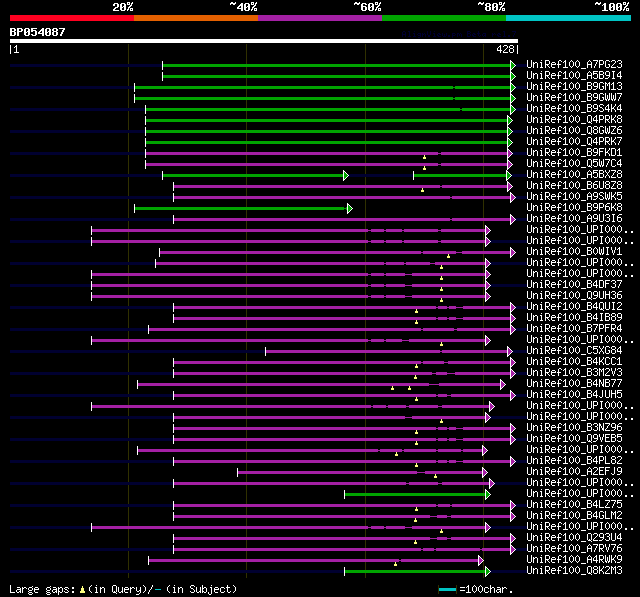Screen dimensions: 640x597
Task: Click the UniRef100_B4LZ75 label
Action: tap(574, 505)
